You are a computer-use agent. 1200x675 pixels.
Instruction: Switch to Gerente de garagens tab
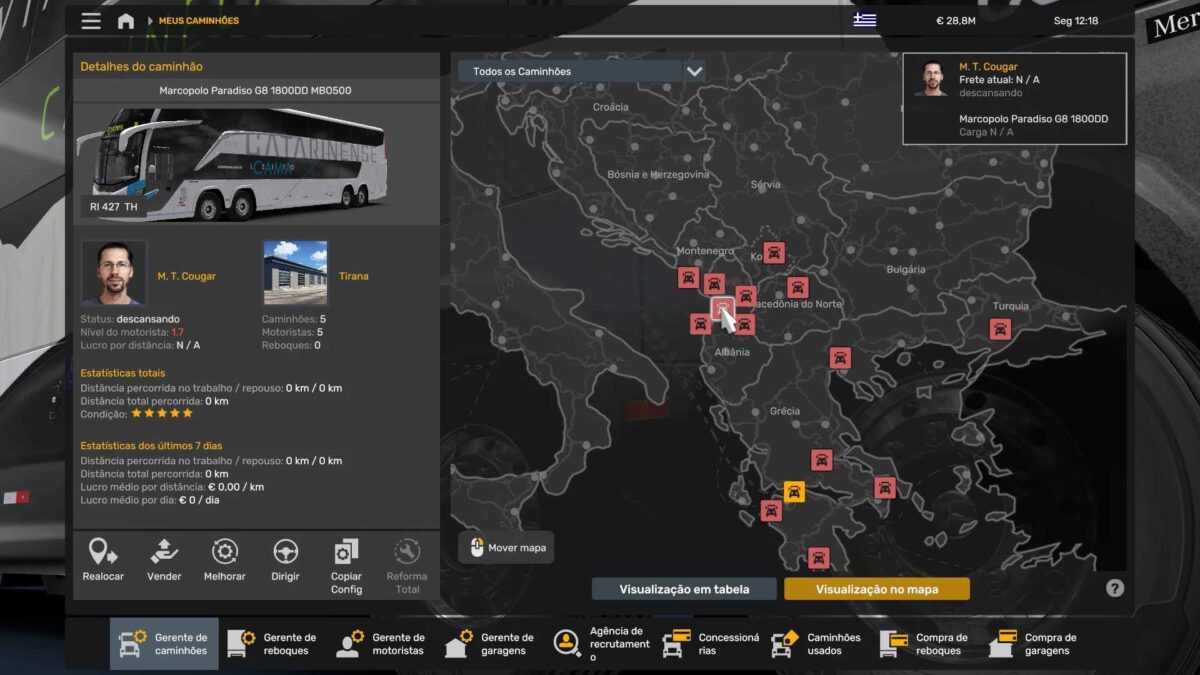point(491,644)
